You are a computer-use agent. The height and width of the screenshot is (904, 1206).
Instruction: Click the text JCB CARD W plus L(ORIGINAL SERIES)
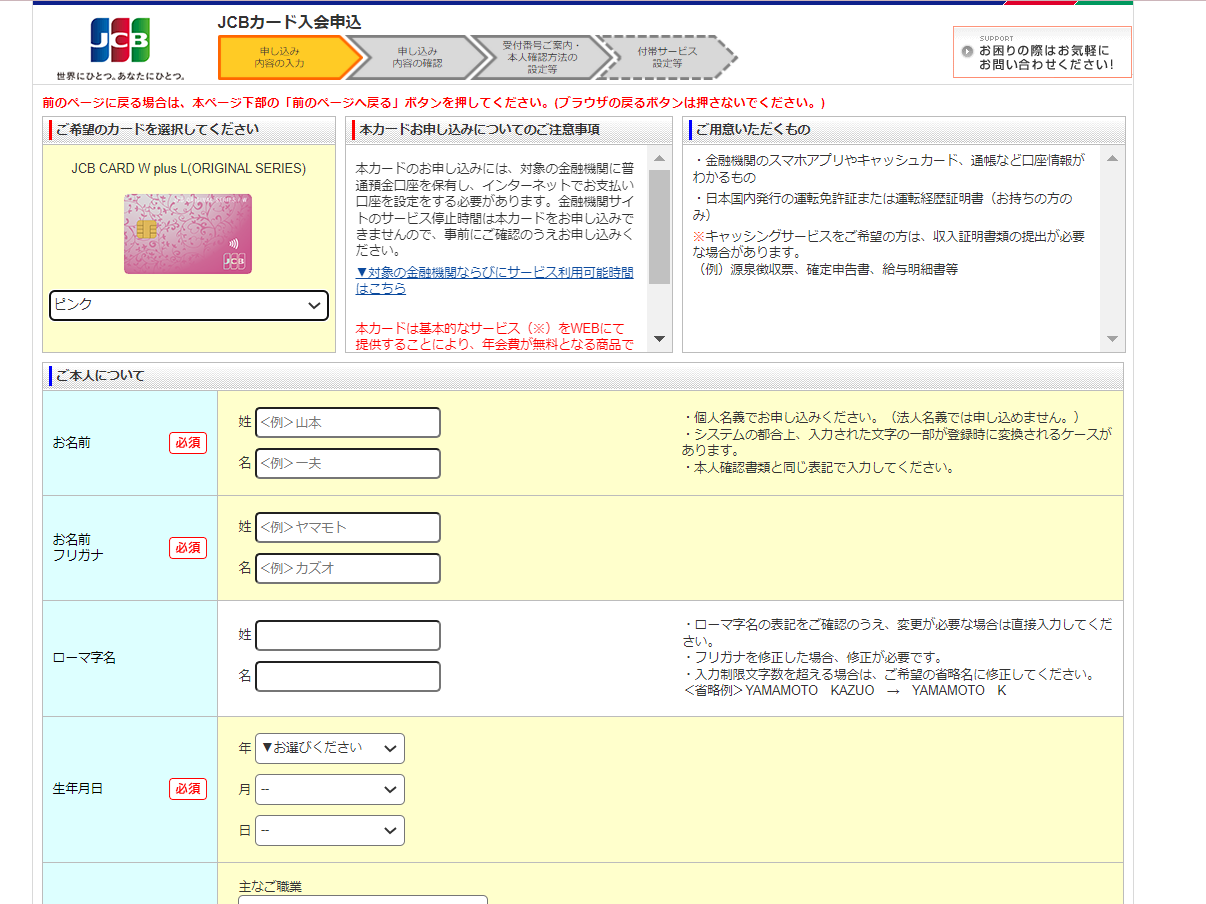189,168
